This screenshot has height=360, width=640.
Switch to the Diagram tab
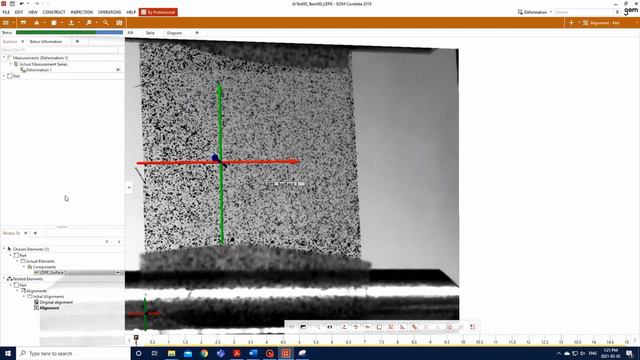[x=174, y=33]
